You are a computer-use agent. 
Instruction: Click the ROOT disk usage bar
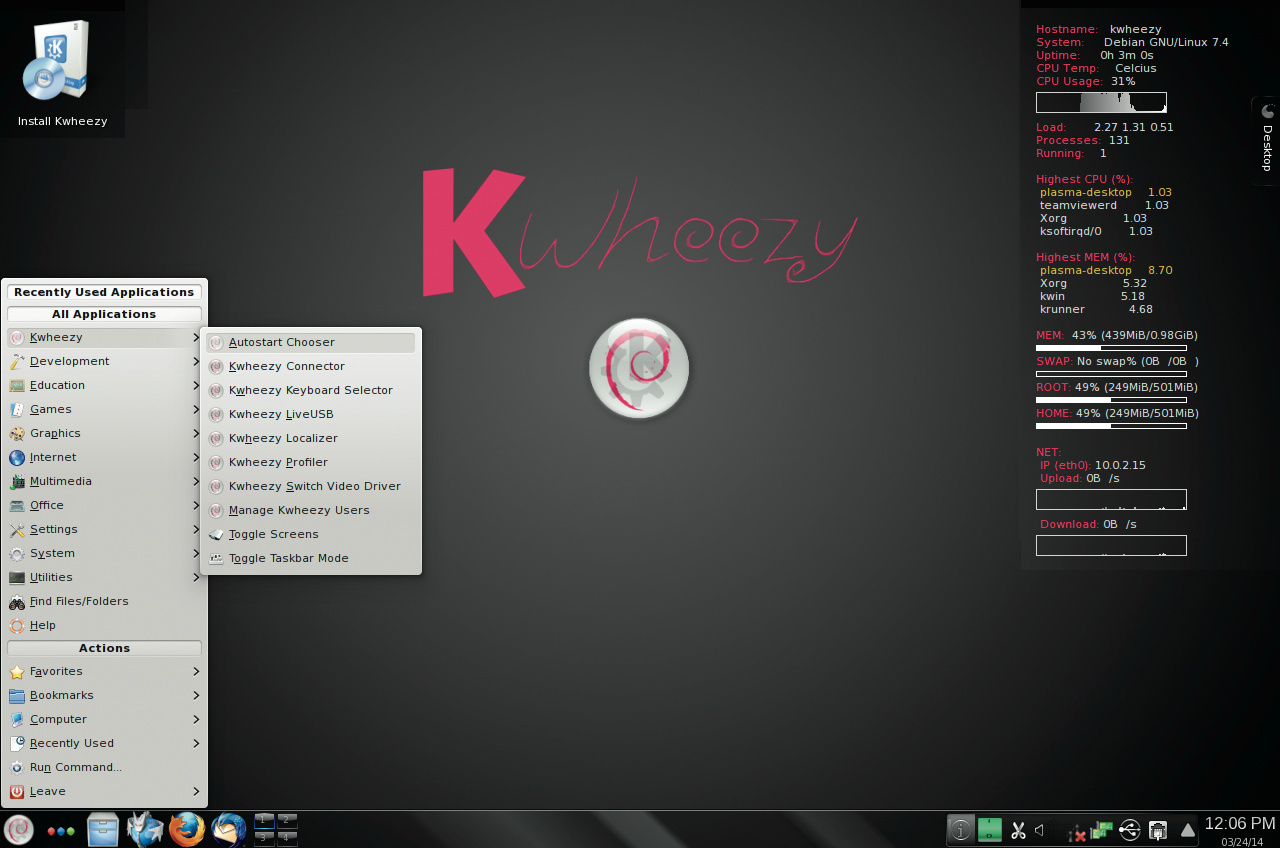tap(1111, 400)
